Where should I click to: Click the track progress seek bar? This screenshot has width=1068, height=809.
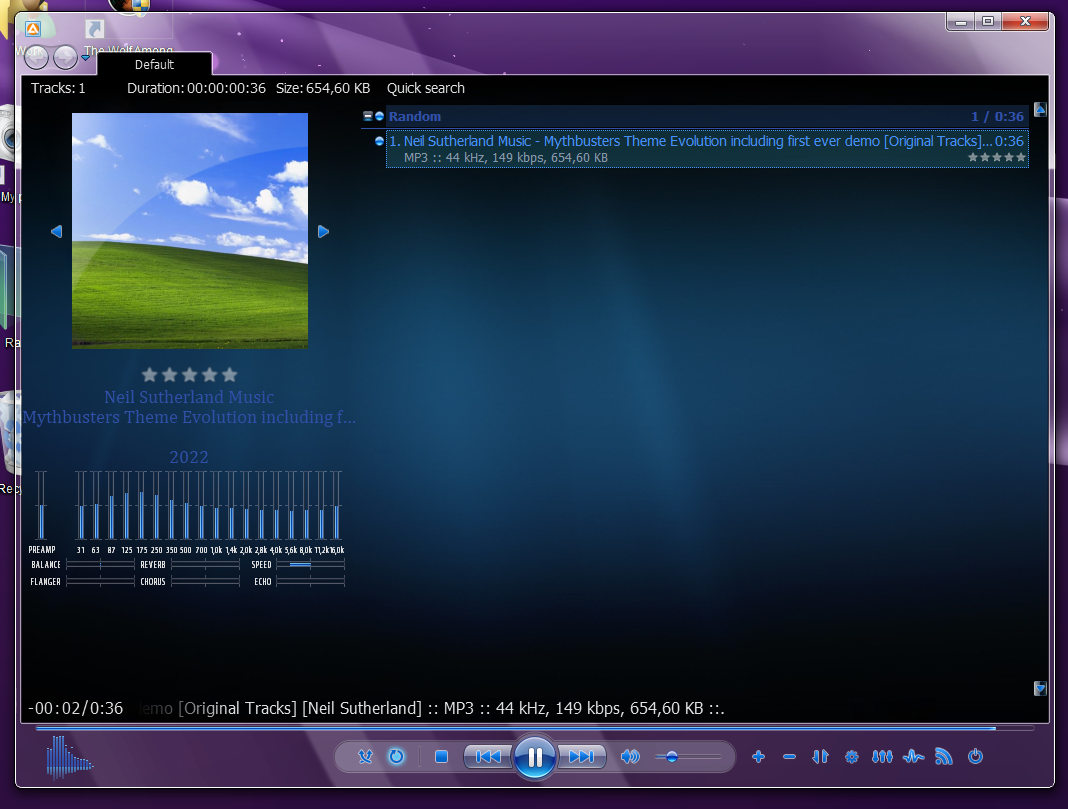[x=535, y=728]
